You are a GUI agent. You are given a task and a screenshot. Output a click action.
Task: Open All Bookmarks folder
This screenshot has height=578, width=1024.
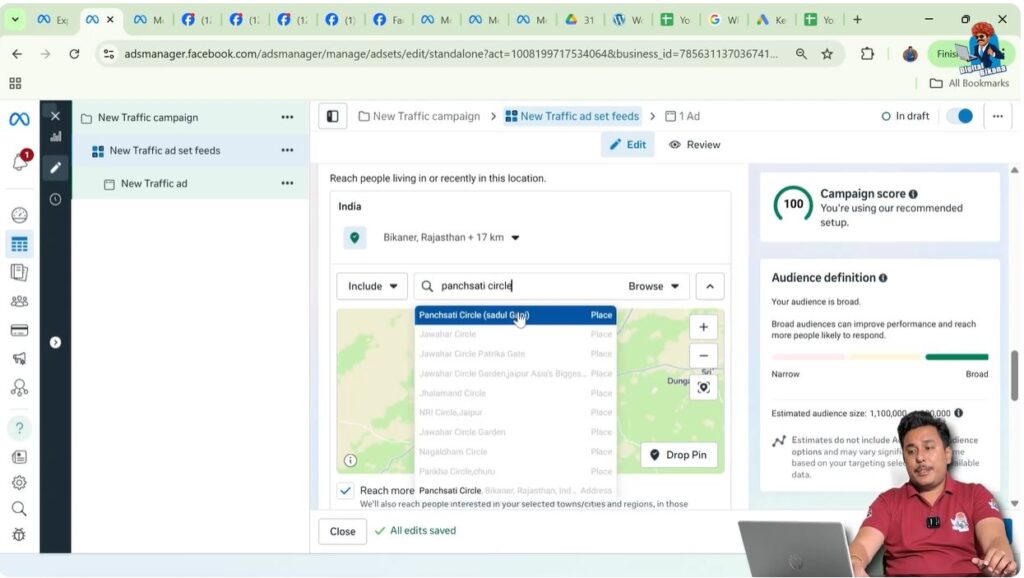969,84
